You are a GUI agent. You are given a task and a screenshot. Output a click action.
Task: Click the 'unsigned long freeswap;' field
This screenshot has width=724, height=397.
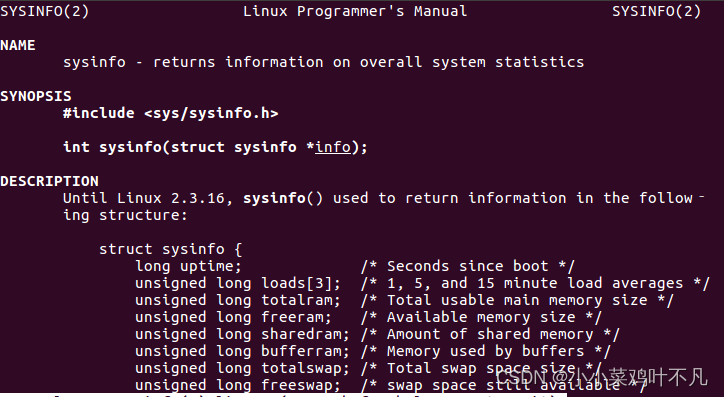pos(238,385)
